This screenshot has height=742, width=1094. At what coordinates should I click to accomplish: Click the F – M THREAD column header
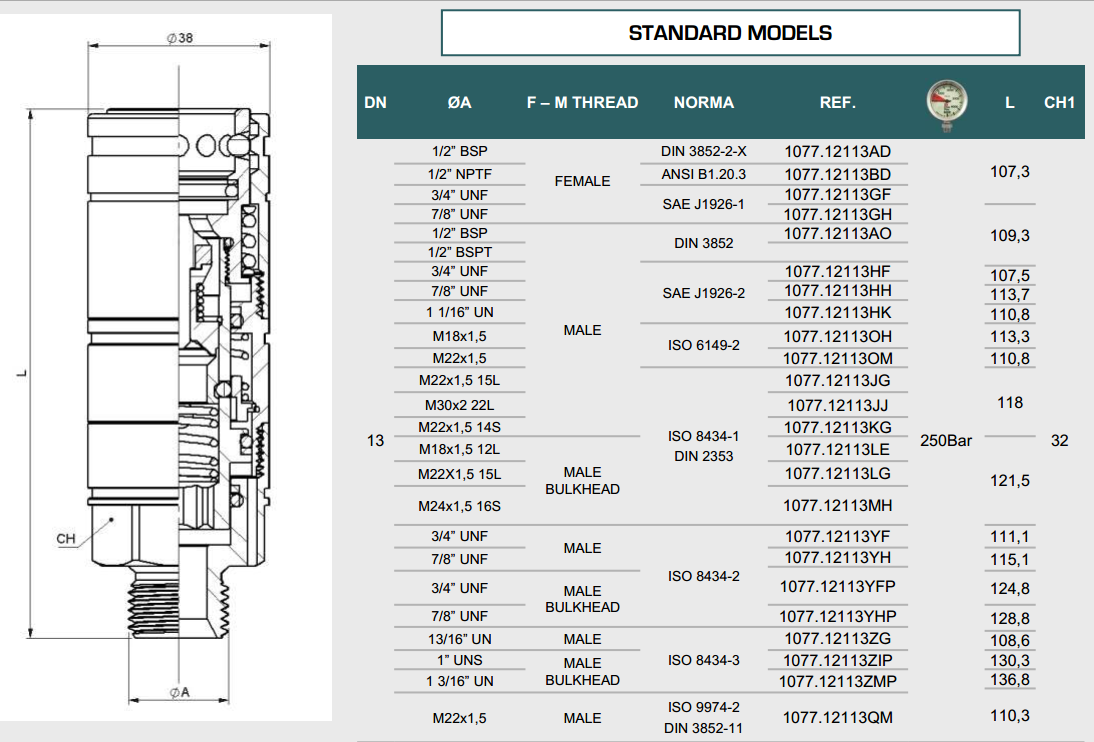click(582, 102)
